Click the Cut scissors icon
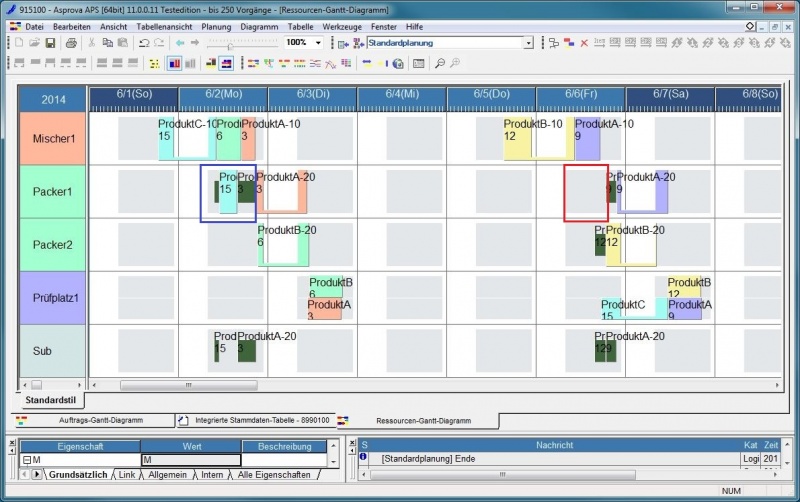 click(93, 43)
